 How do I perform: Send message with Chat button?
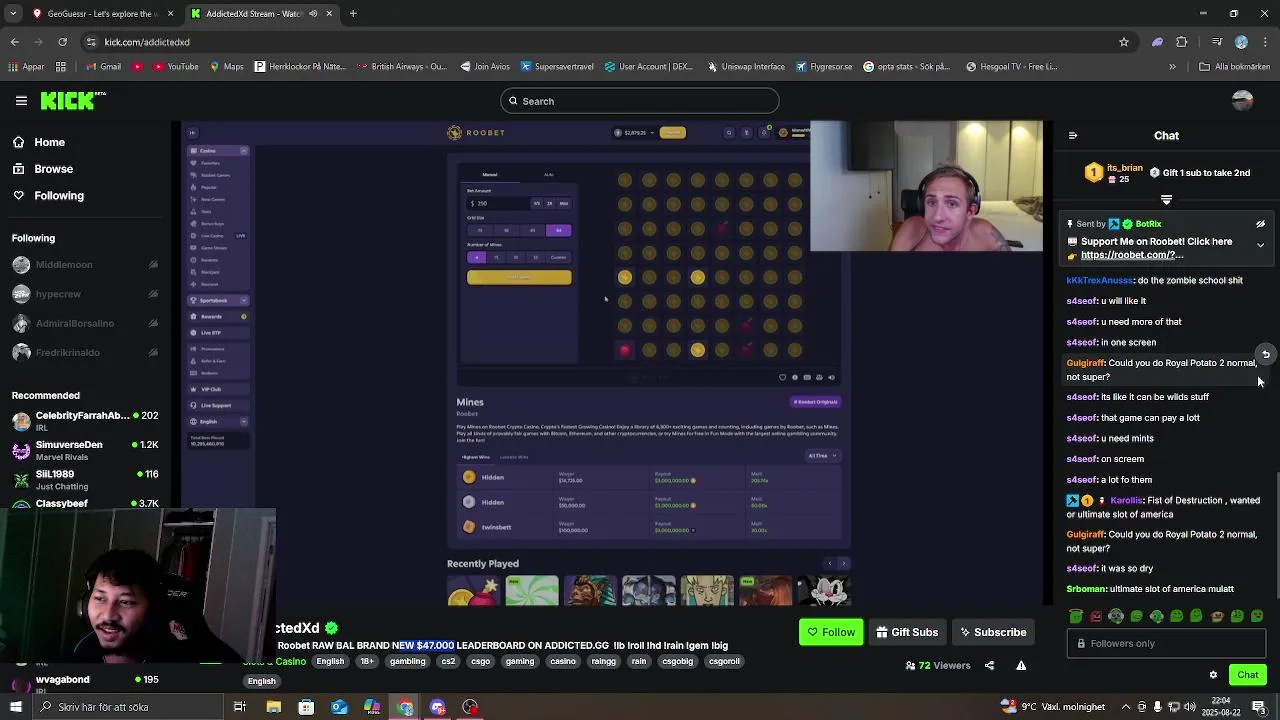tap(1247, 675)
